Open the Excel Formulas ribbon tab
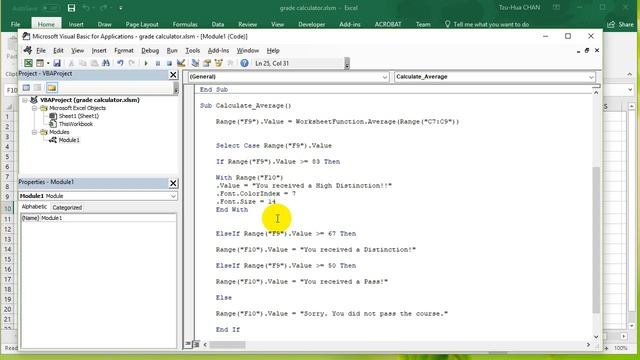Image resolution: width=640 pixels, height=360 pixels. [x=185, y=24]
